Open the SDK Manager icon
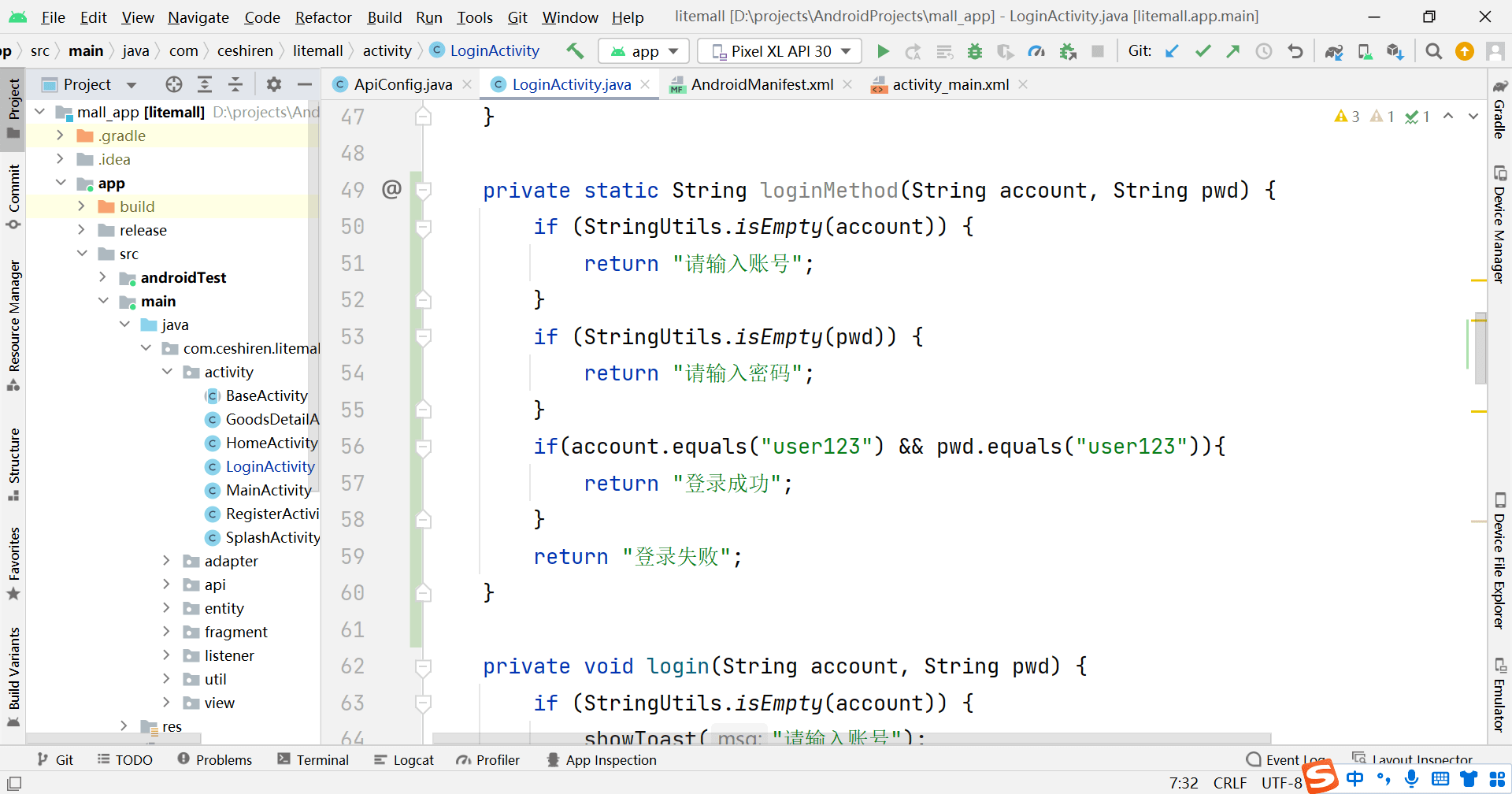The width and height of the screenshot is (1512, 794). coord(1395,51)
